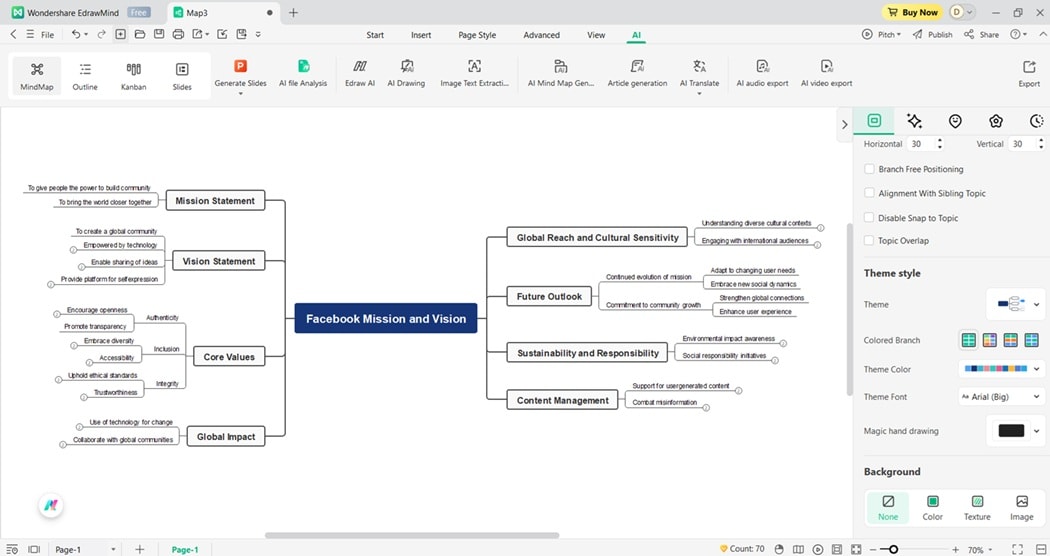1050x556 pixels.
Task: Open AI file Analysis tool
Action: pos(303,73)
